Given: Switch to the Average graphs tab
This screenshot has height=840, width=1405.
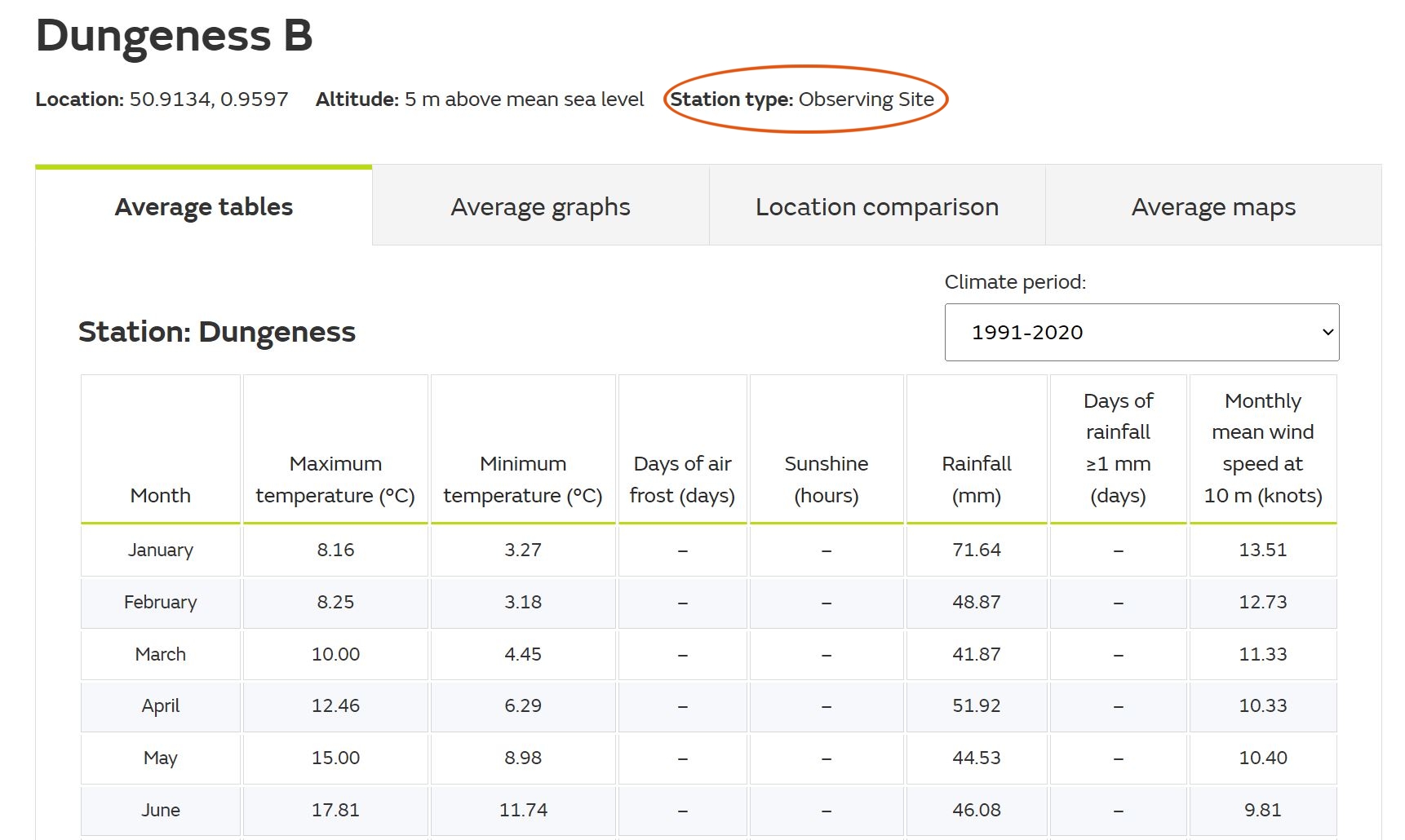Looking at the screenshot, I should coord(540,207).
